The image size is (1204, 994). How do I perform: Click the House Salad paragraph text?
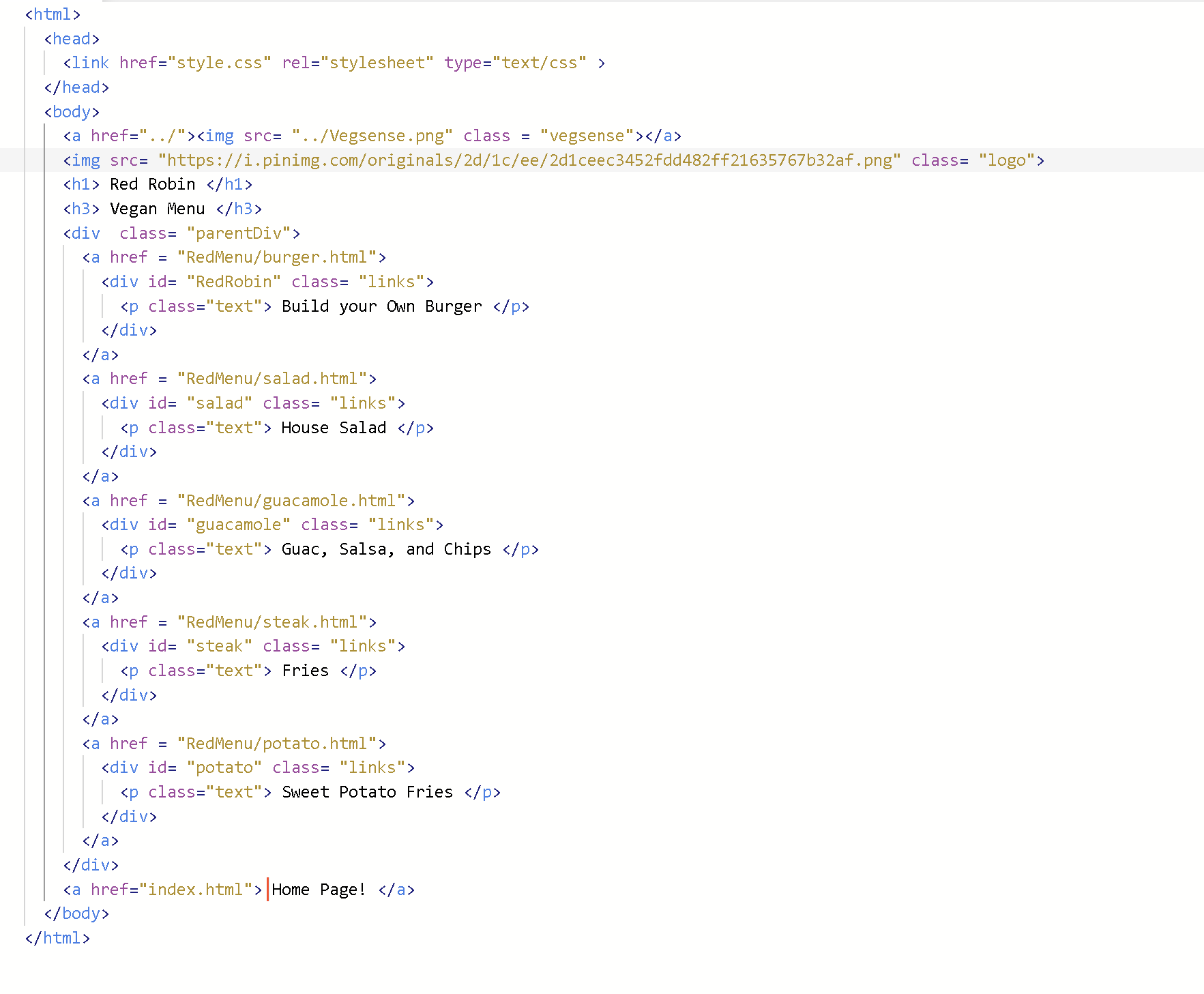coord(334,428)
